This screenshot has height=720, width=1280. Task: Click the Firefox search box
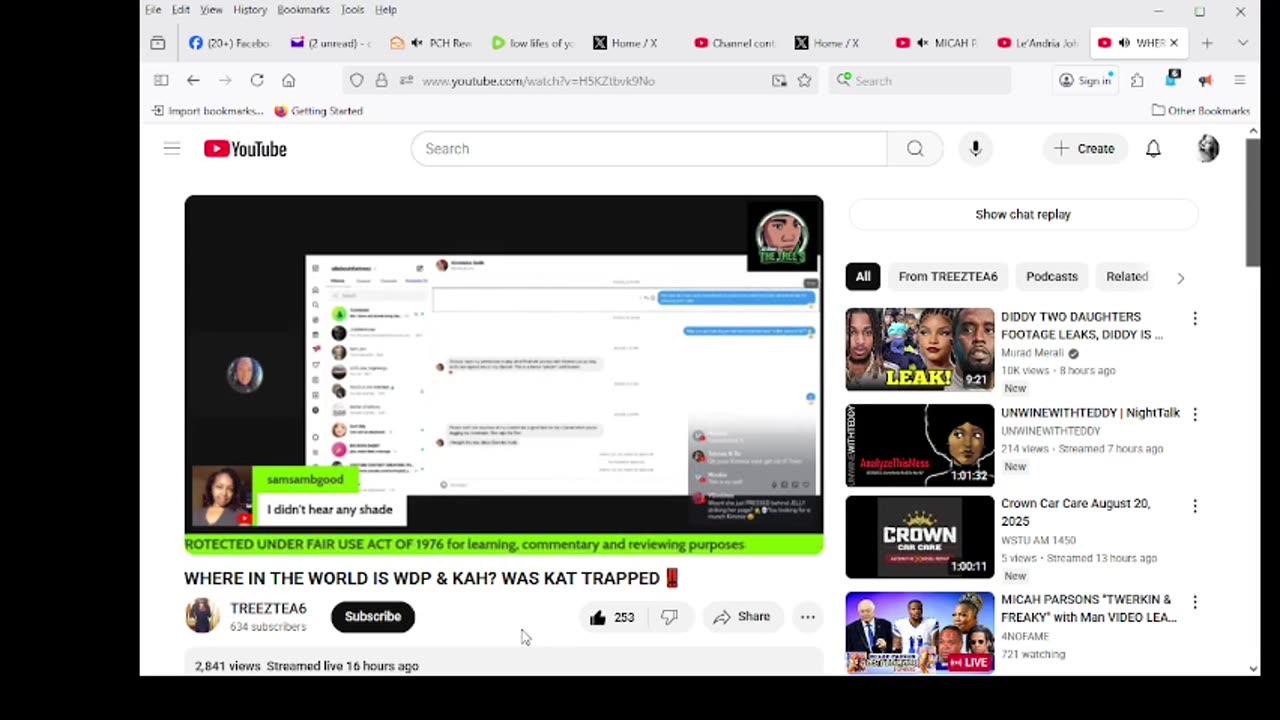click(x=920, y=80)
